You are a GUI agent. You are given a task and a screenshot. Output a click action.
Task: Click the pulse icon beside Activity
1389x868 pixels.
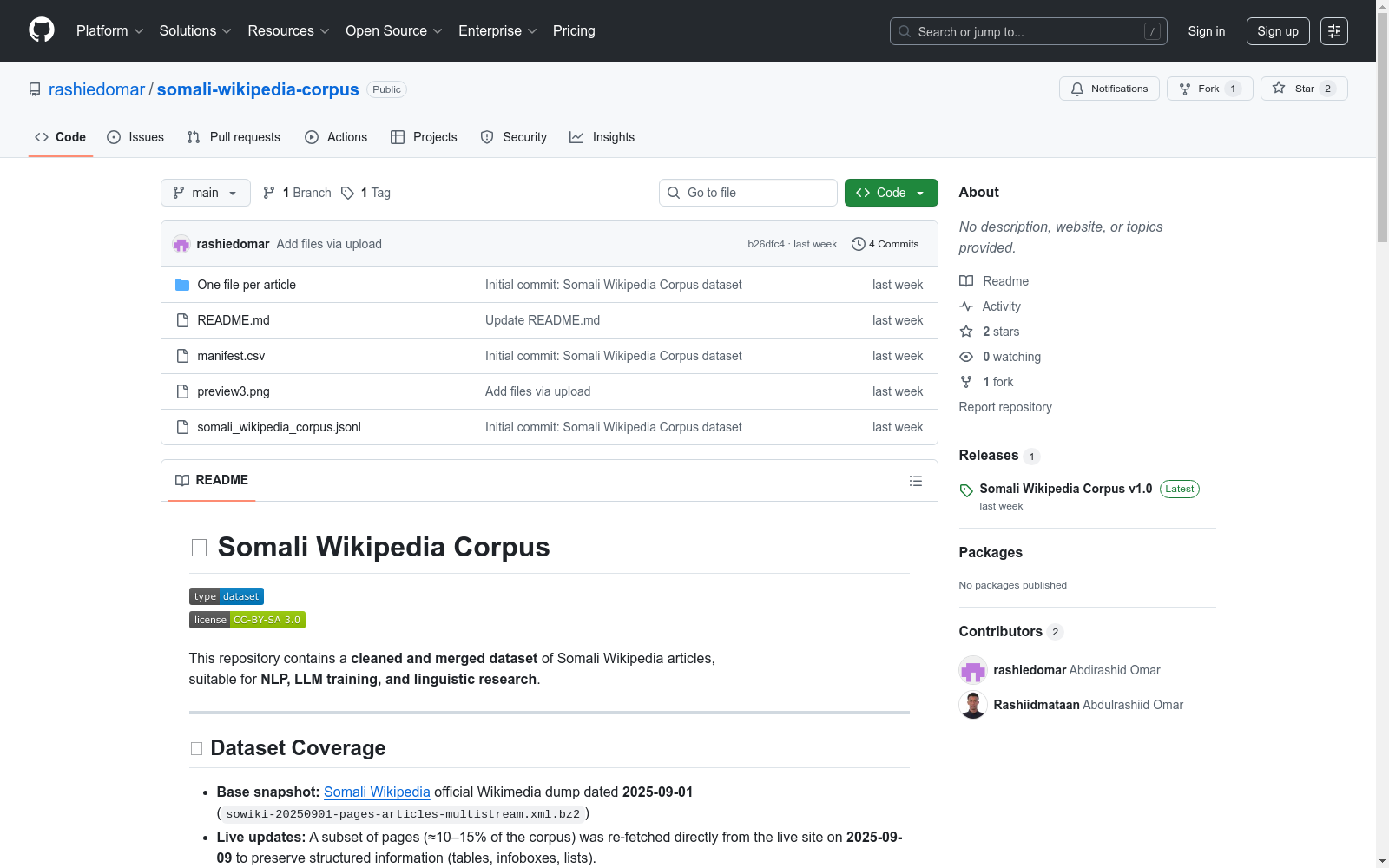[966, 306]
